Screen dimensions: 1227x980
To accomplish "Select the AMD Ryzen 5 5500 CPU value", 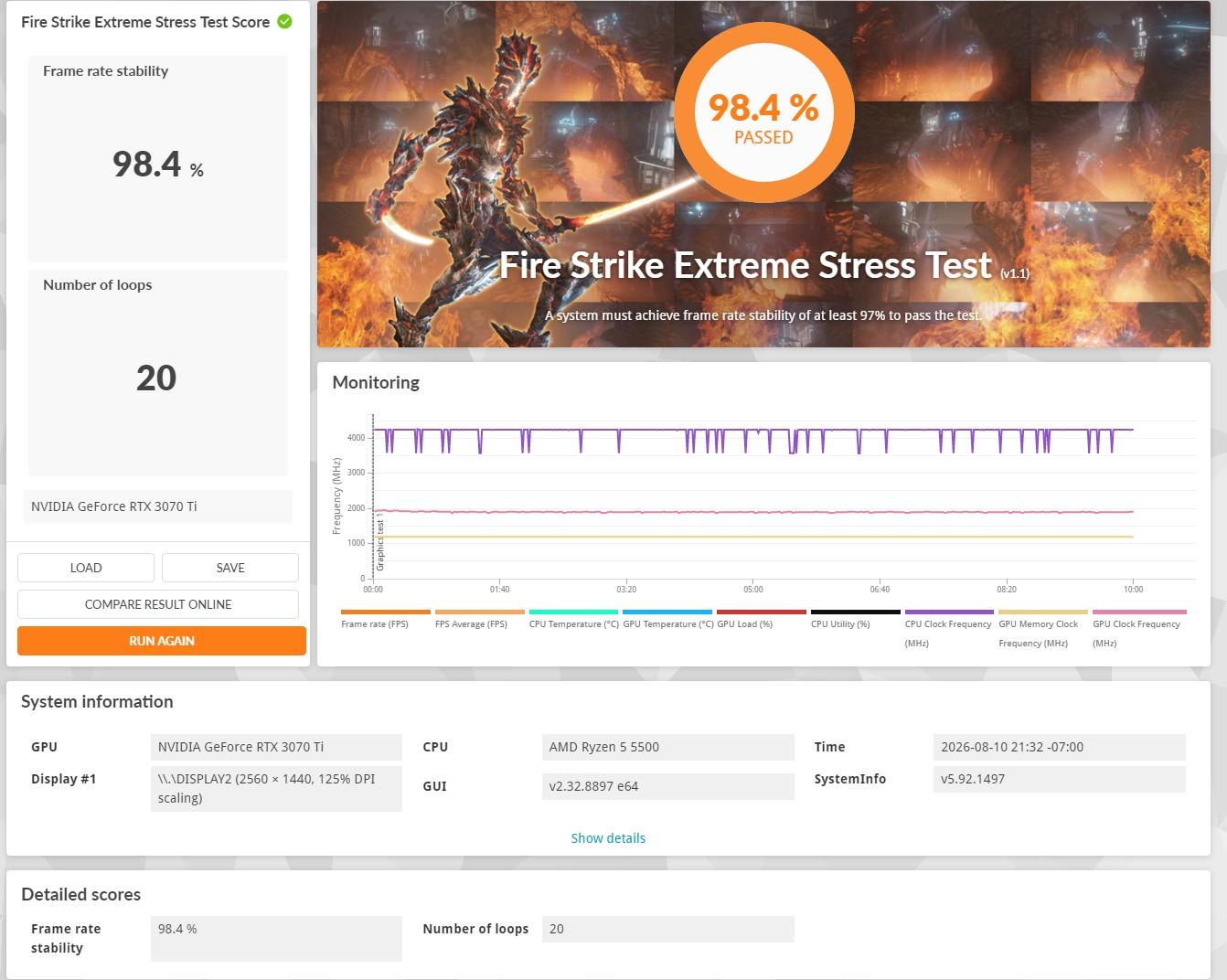I will pyautogui.click(x=667, y=747).
